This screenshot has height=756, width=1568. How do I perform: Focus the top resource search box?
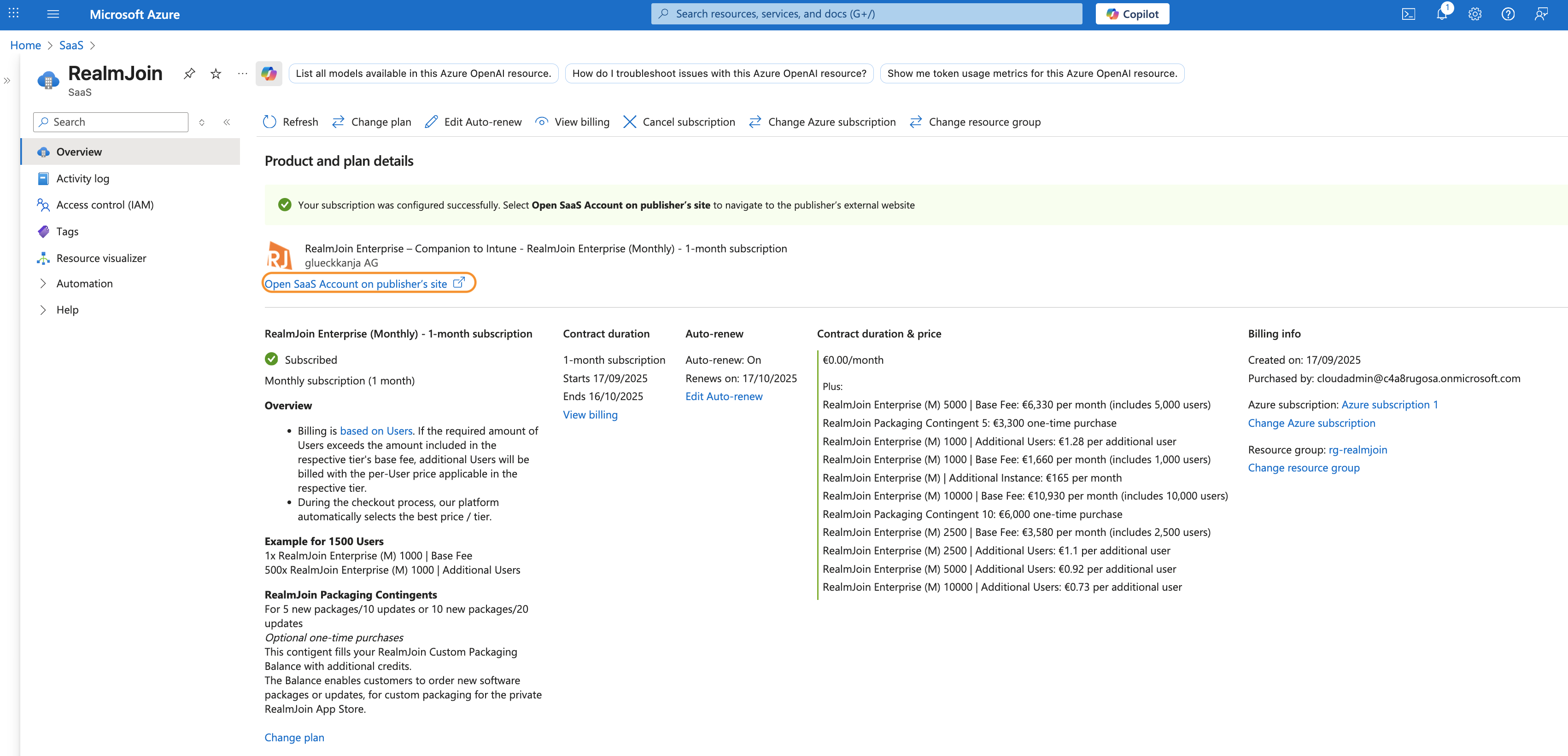click(x=866, y=14)
